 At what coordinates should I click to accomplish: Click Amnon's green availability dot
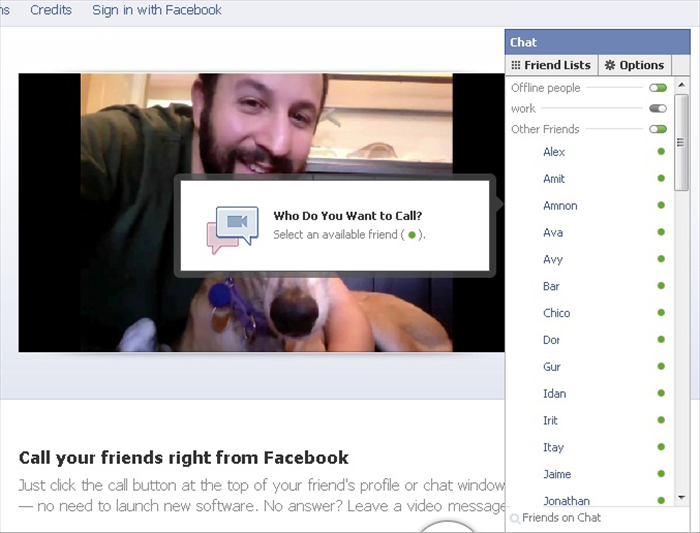661,205
